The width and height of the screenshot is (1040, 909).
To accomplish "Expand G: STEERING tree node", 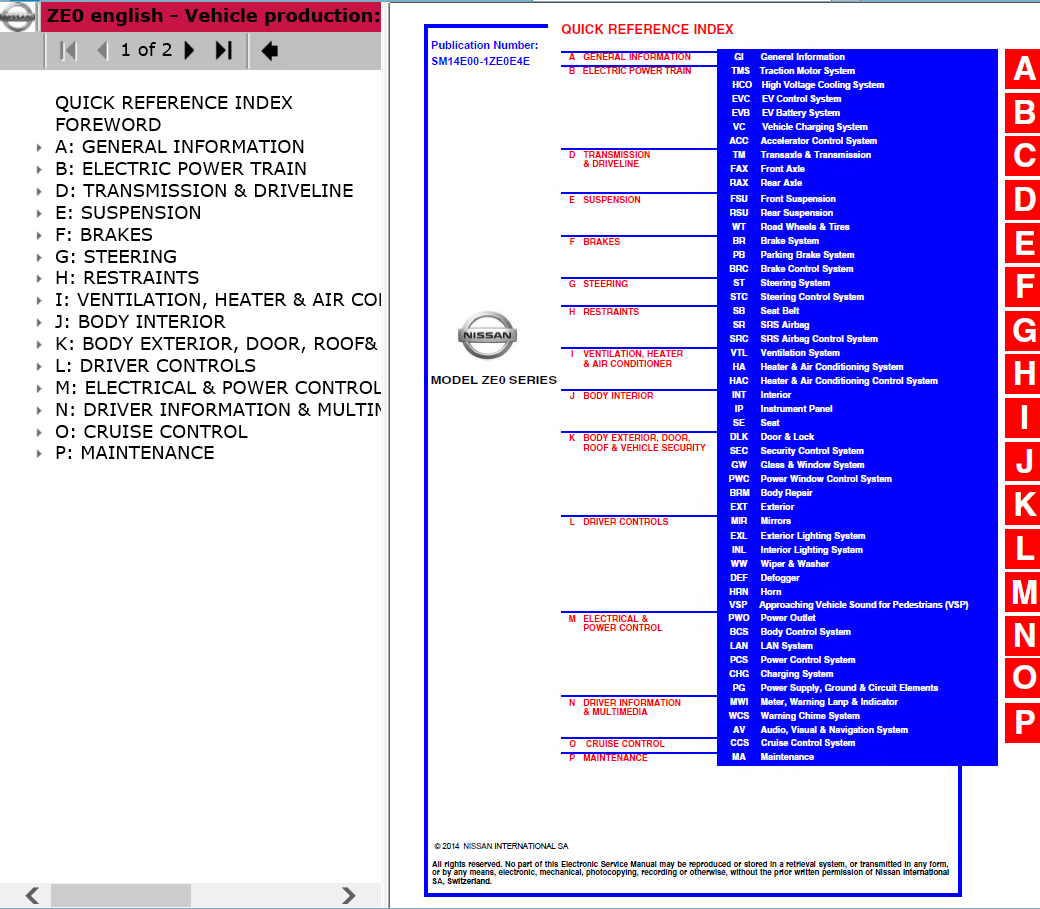I will tap(39, 257).
